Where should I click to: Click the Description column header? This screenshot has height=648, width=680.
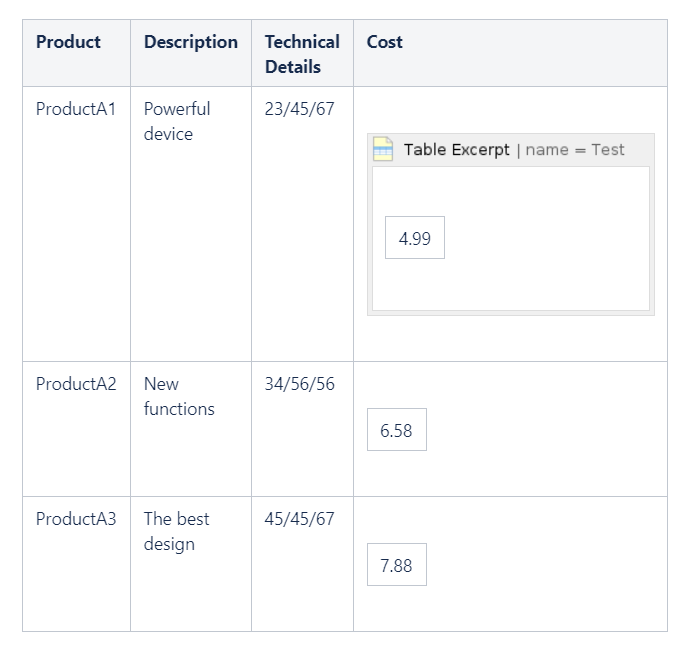click(190, 42)
